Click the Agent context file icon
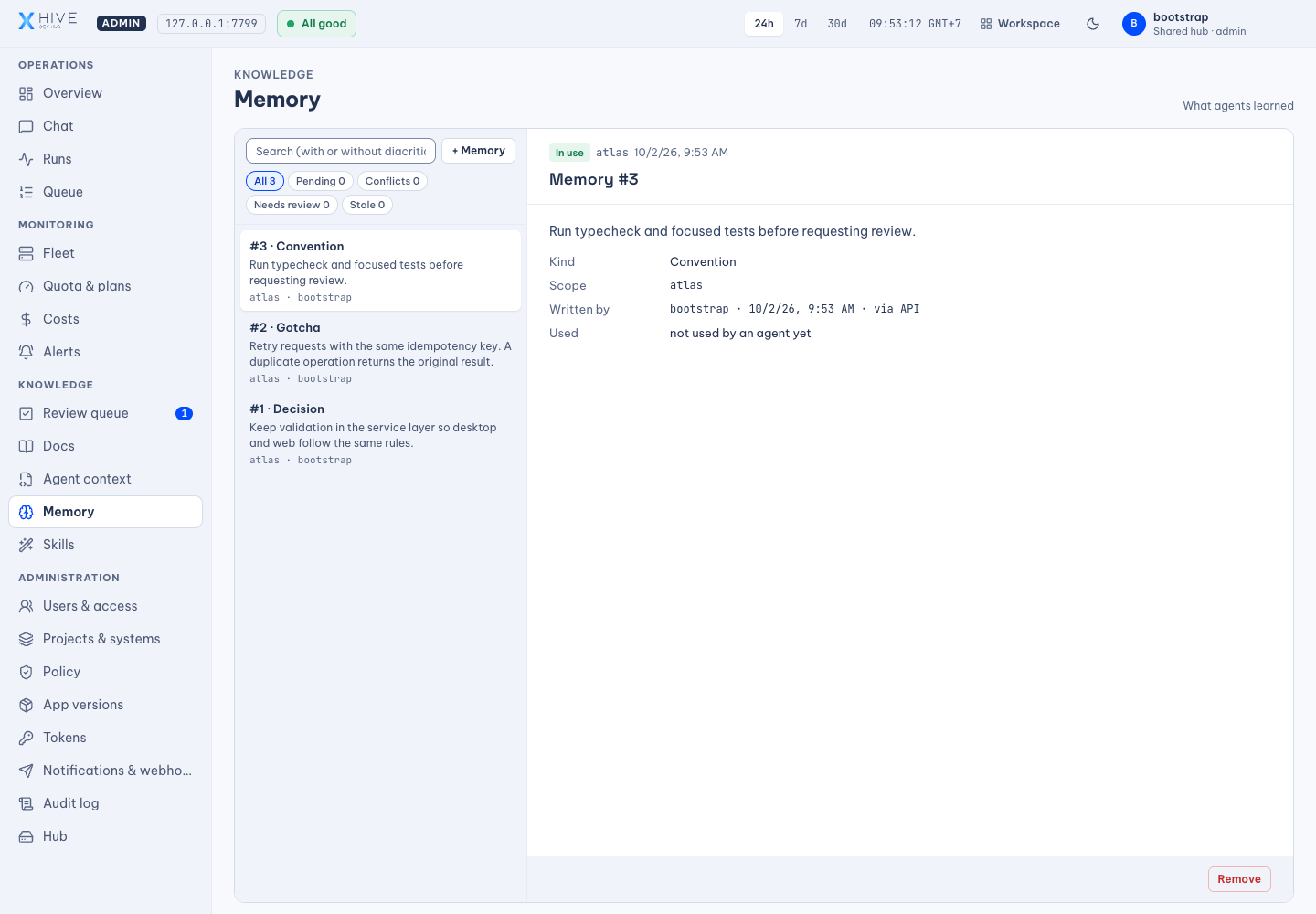 (27, 479)
